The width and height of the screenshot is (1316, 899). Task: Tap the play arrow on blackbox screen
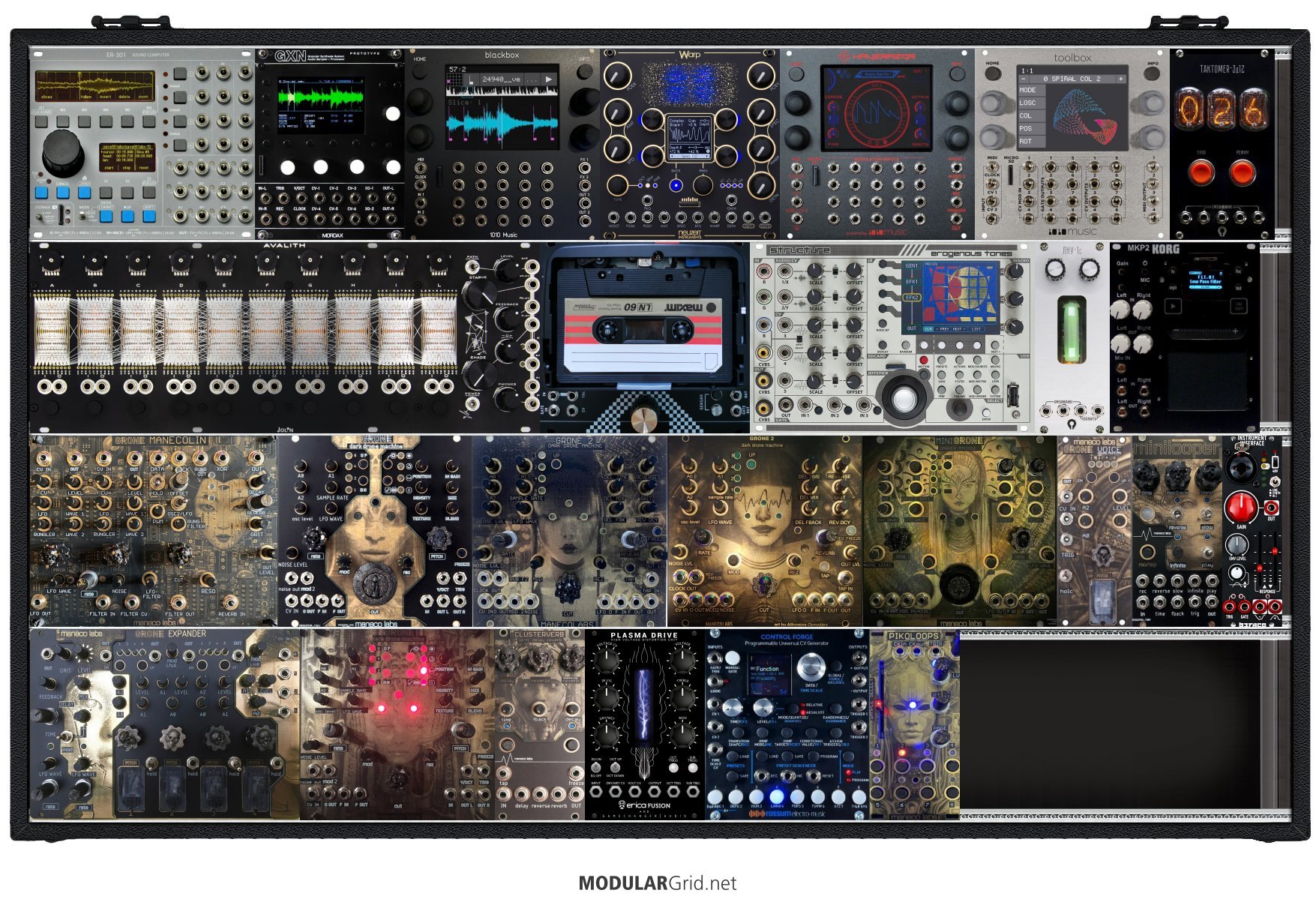550,79
